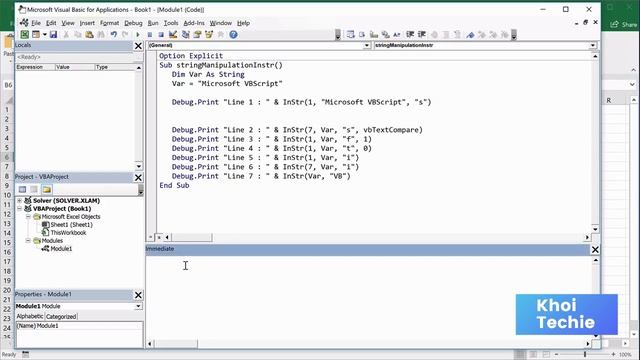Open the Add-Ins menu
Image resolution: width=640 pixels, height=360 pixels.
194,23
